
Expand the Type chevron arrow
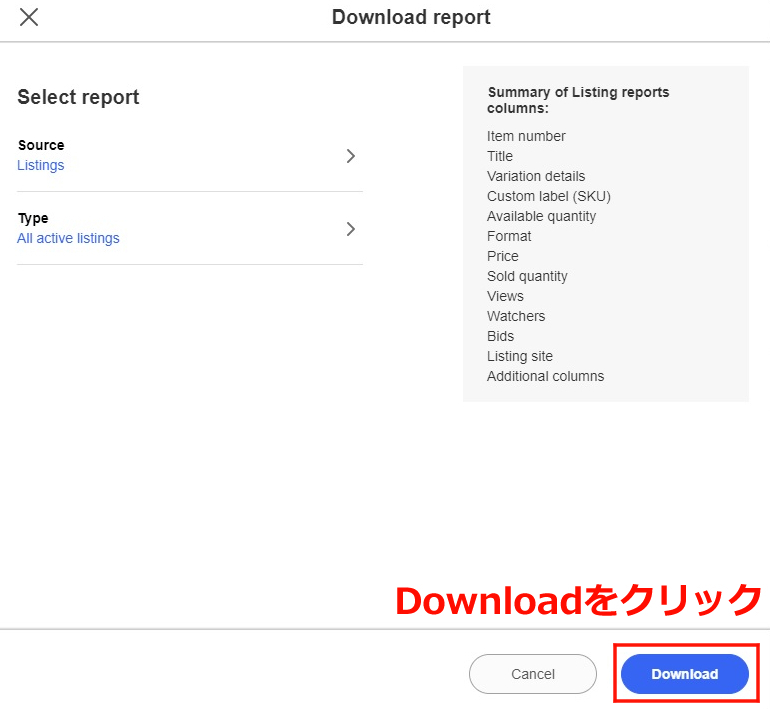click(x=351, y=229)
